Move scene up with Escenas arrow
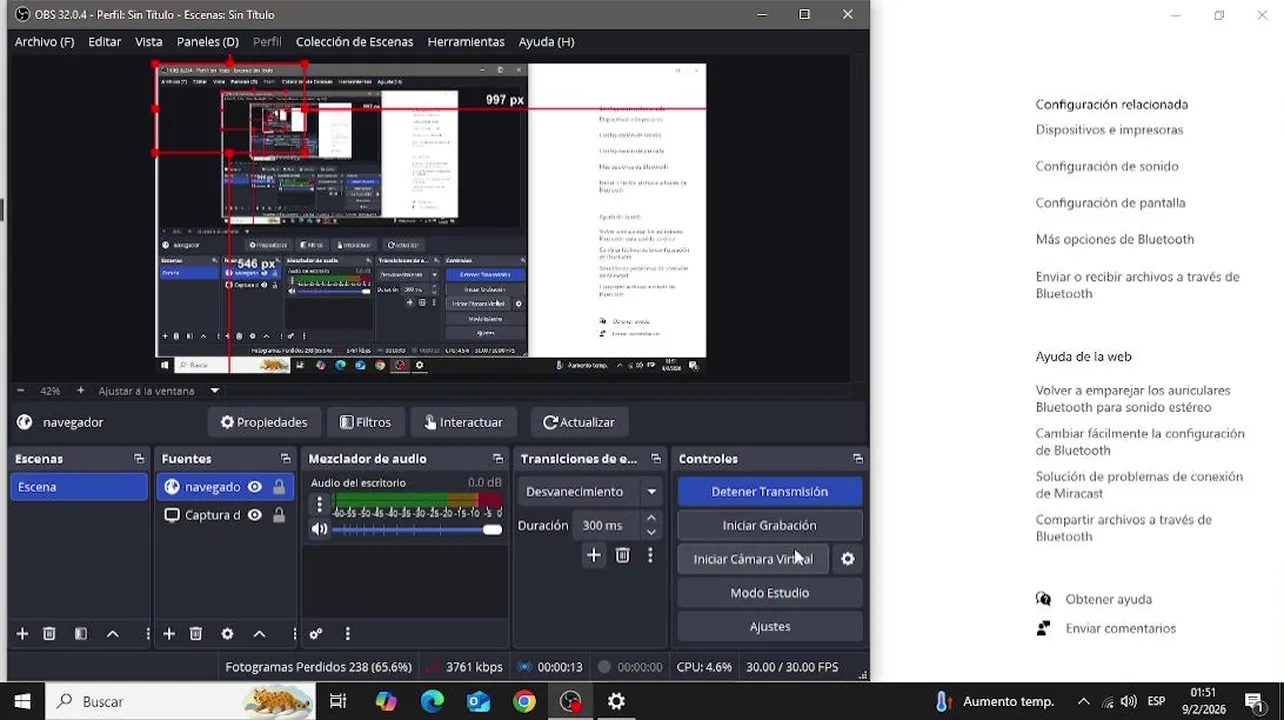 coord(113,634)
